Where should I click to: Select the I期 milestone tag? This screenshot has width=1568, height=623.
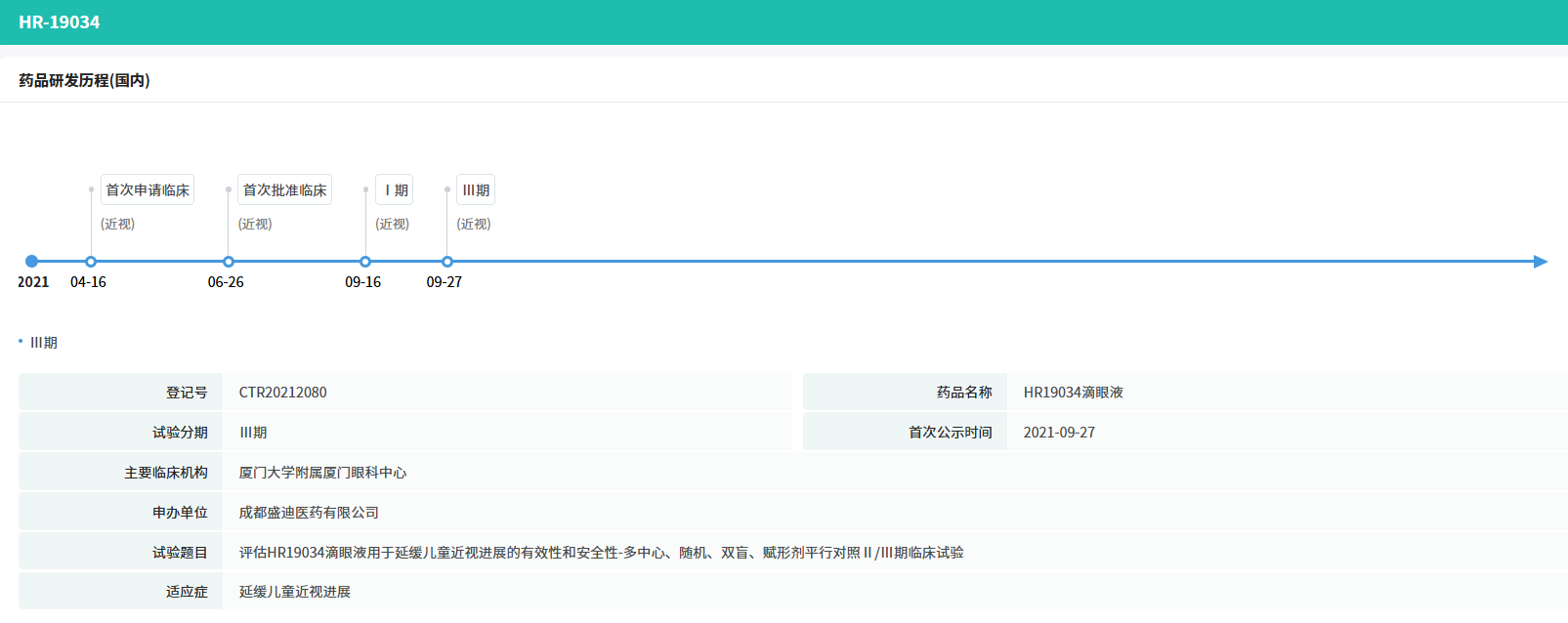395,190
